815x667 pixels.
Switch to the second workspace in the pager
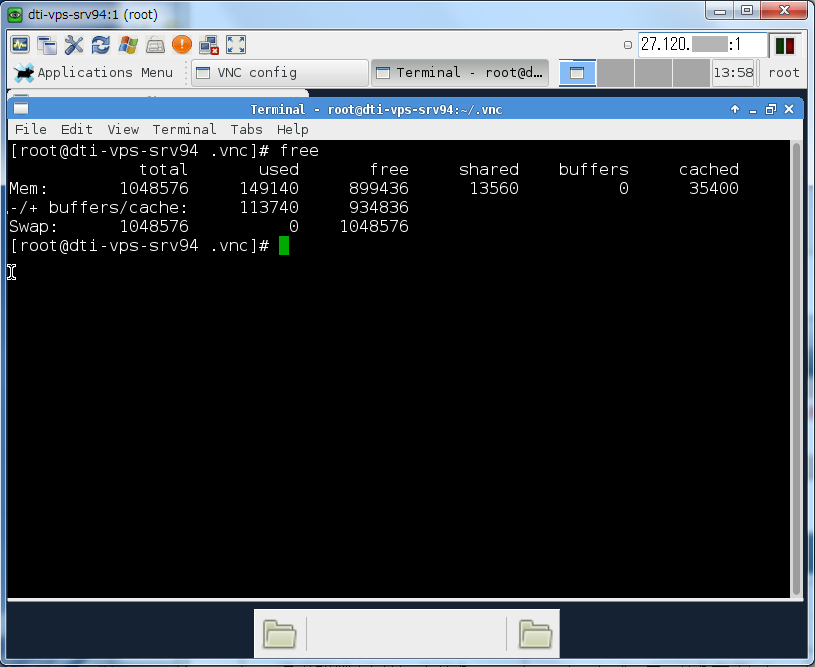point(616,73)
